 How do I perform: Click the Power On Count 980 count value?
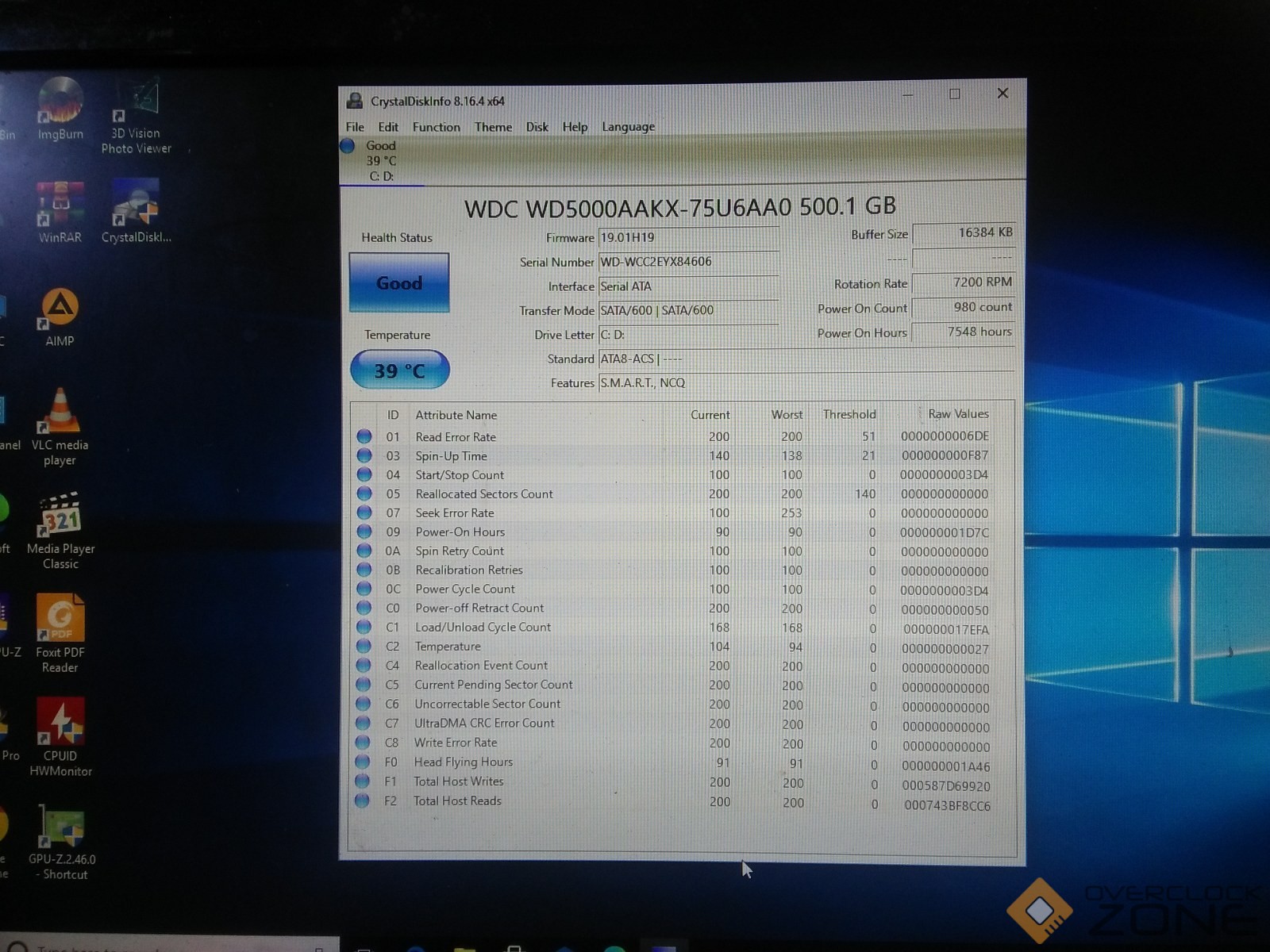[x=964, y=307]
